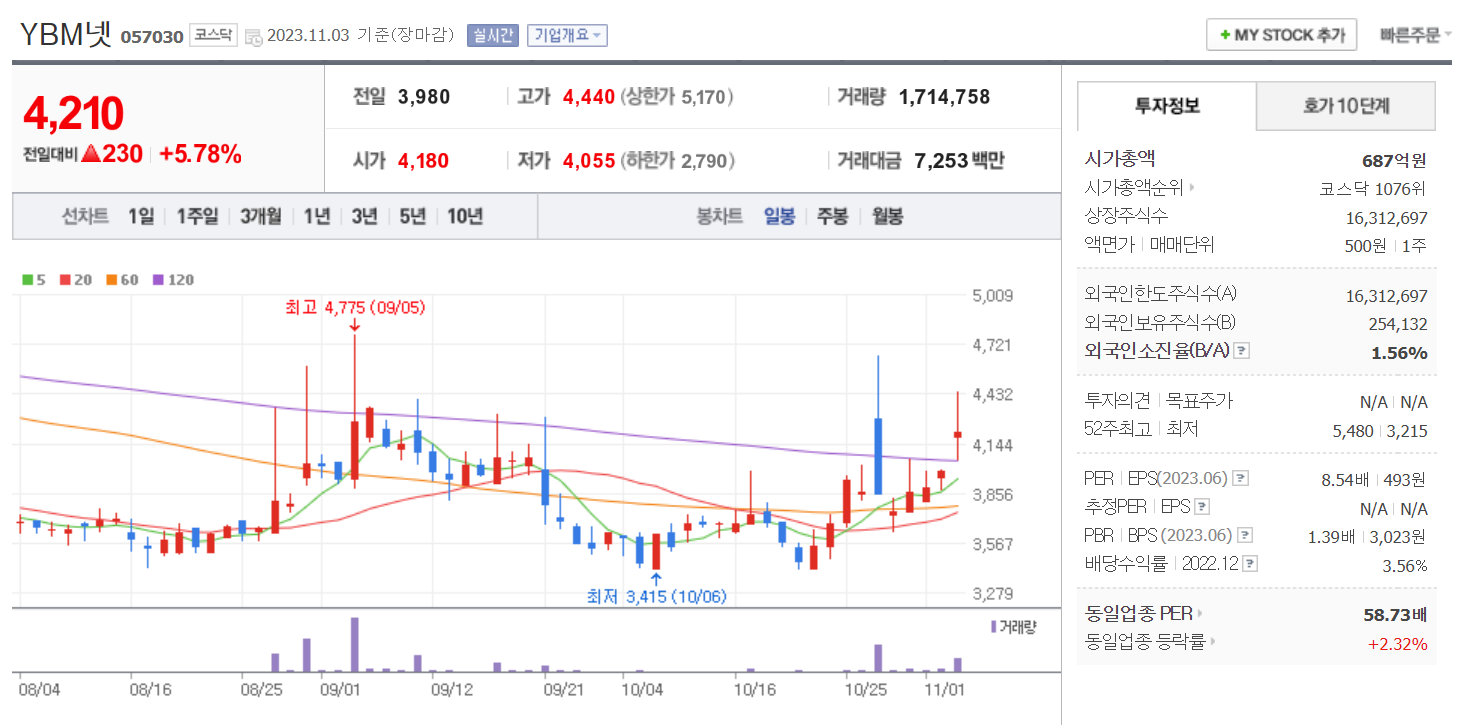Click the 실시간 realtime button
1460x725 pixels.
point(492,35)
